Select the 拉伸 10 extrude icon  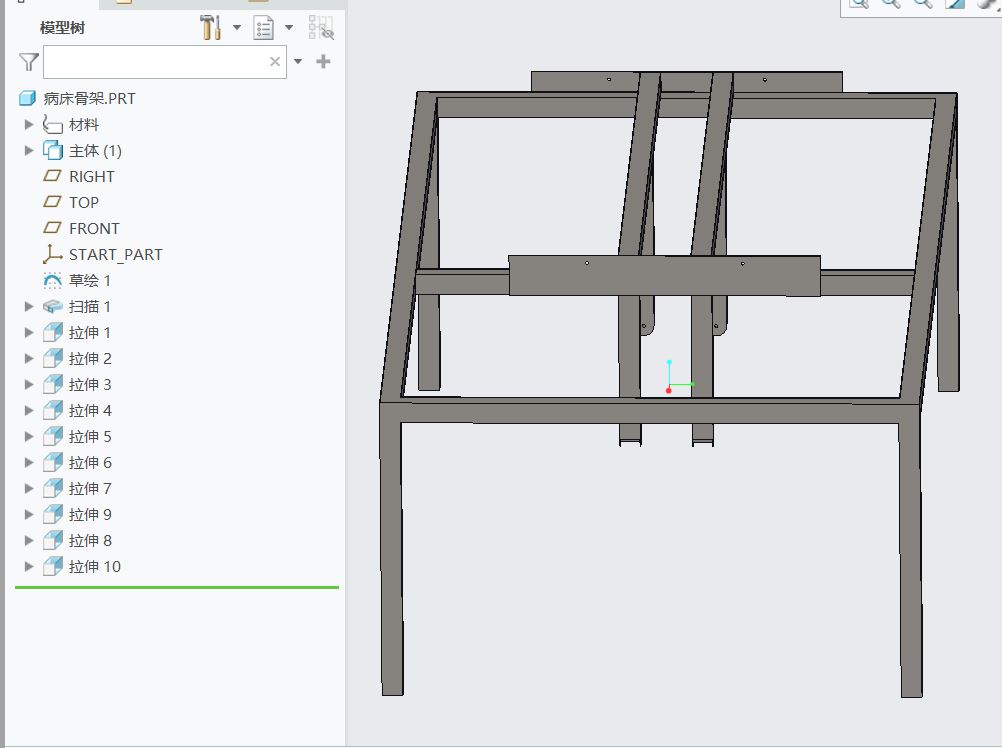point(53,567)
